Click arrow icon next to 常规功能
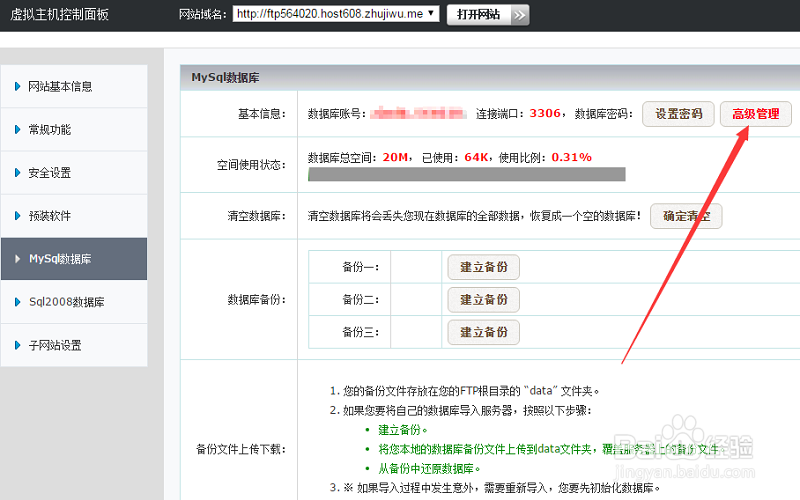Image resolution: width=800 pixels, height=500 pixels. click(17, 130)
